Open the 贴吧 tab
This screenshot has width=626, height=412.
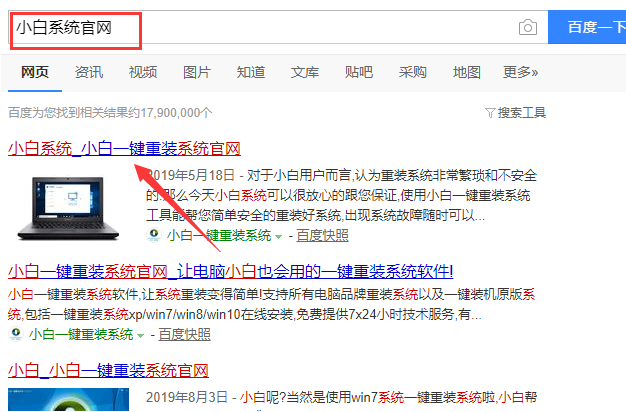click(359, 72)
